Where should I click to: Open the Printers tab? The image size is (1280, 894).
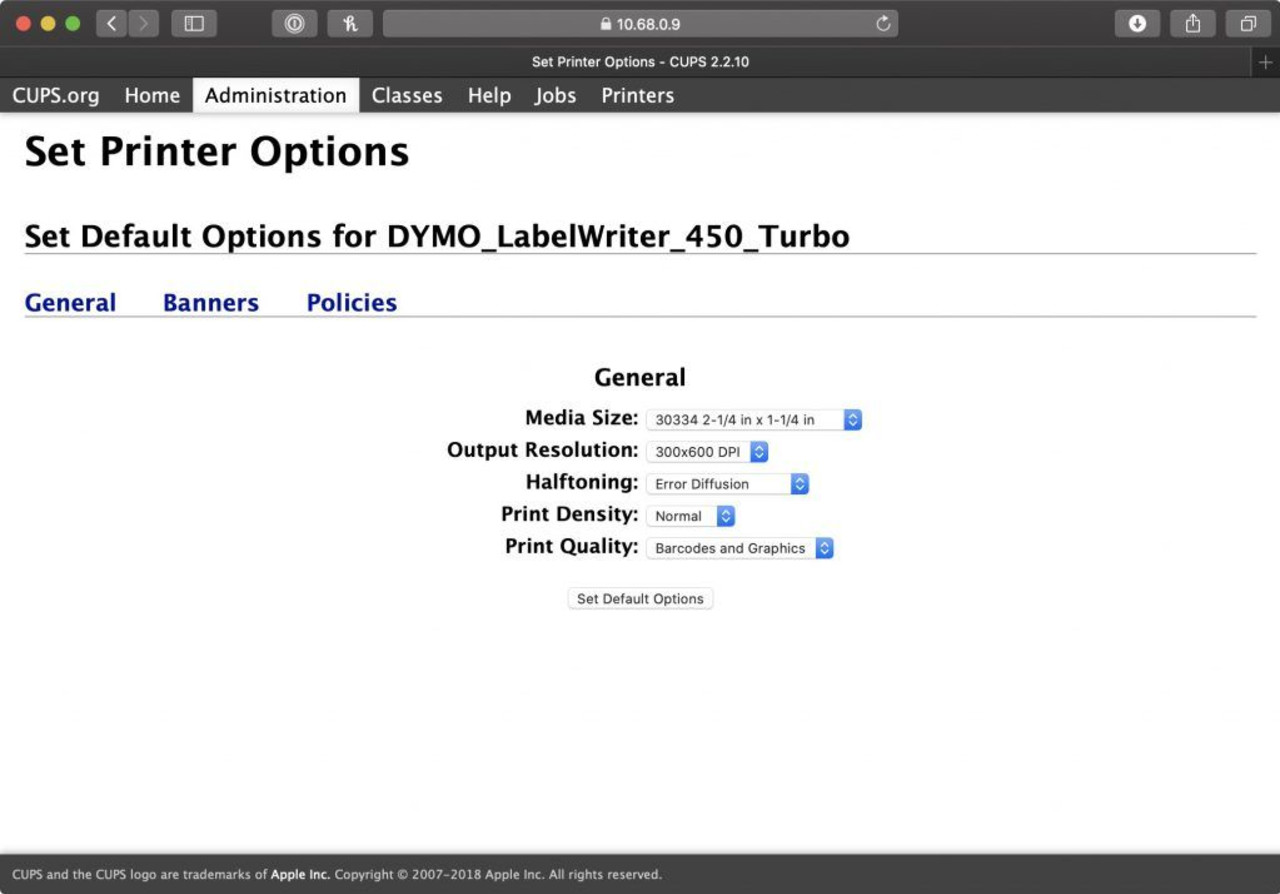point(638,95)
